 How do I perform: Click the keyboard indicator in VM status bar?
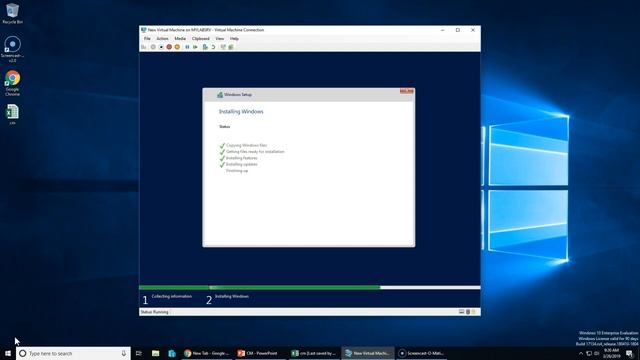pos(461,312)
